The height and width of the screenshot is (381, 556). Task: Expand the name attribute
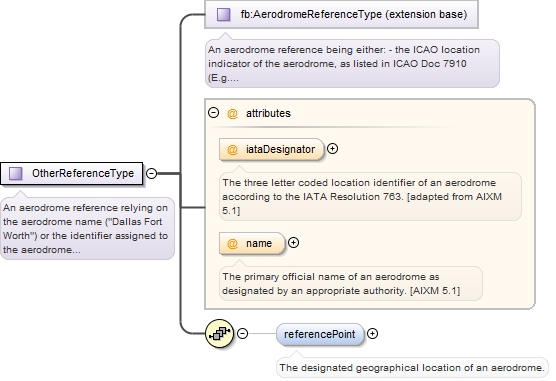[x=293, y=243]
